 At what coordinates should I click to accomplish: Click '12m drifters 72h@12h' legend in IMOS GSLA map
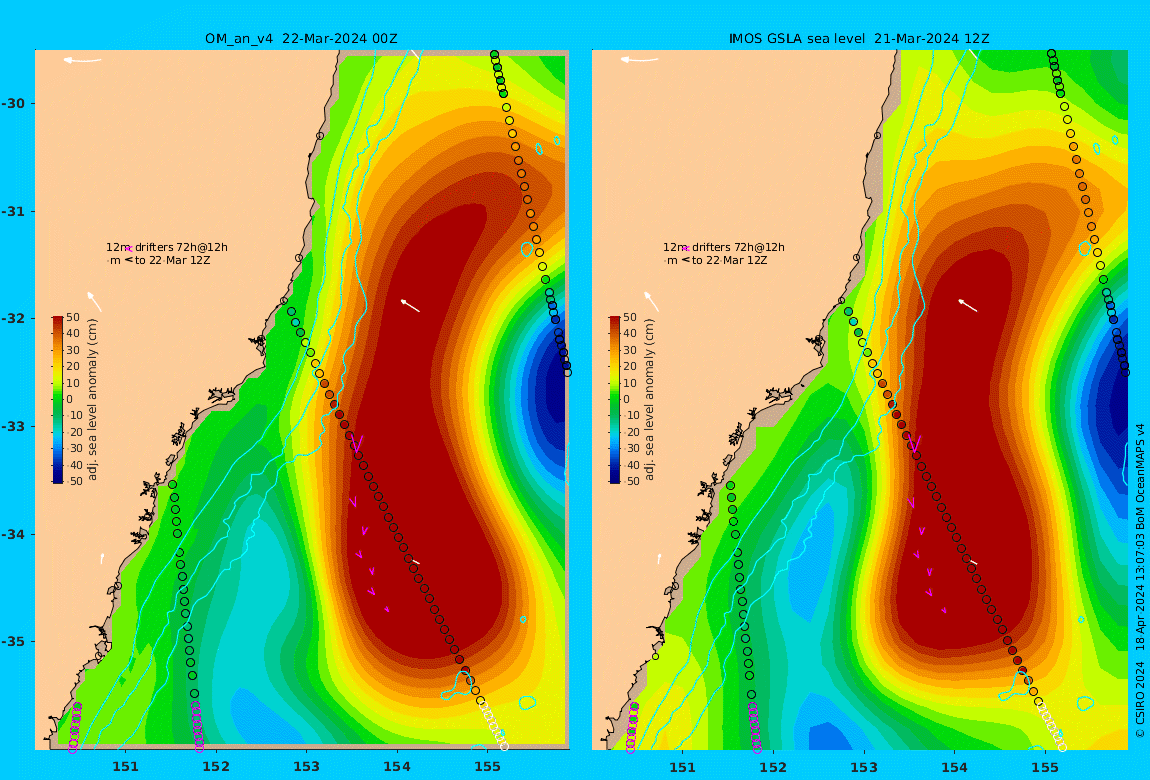coord(724,248)
